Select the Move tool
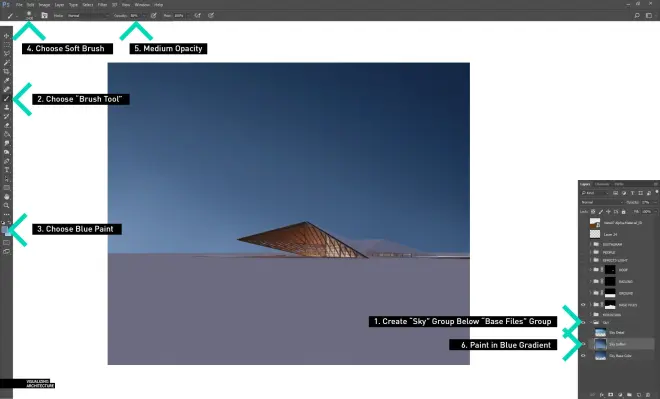The height and width of the screenshot is (399, 660). click(6, 36)
